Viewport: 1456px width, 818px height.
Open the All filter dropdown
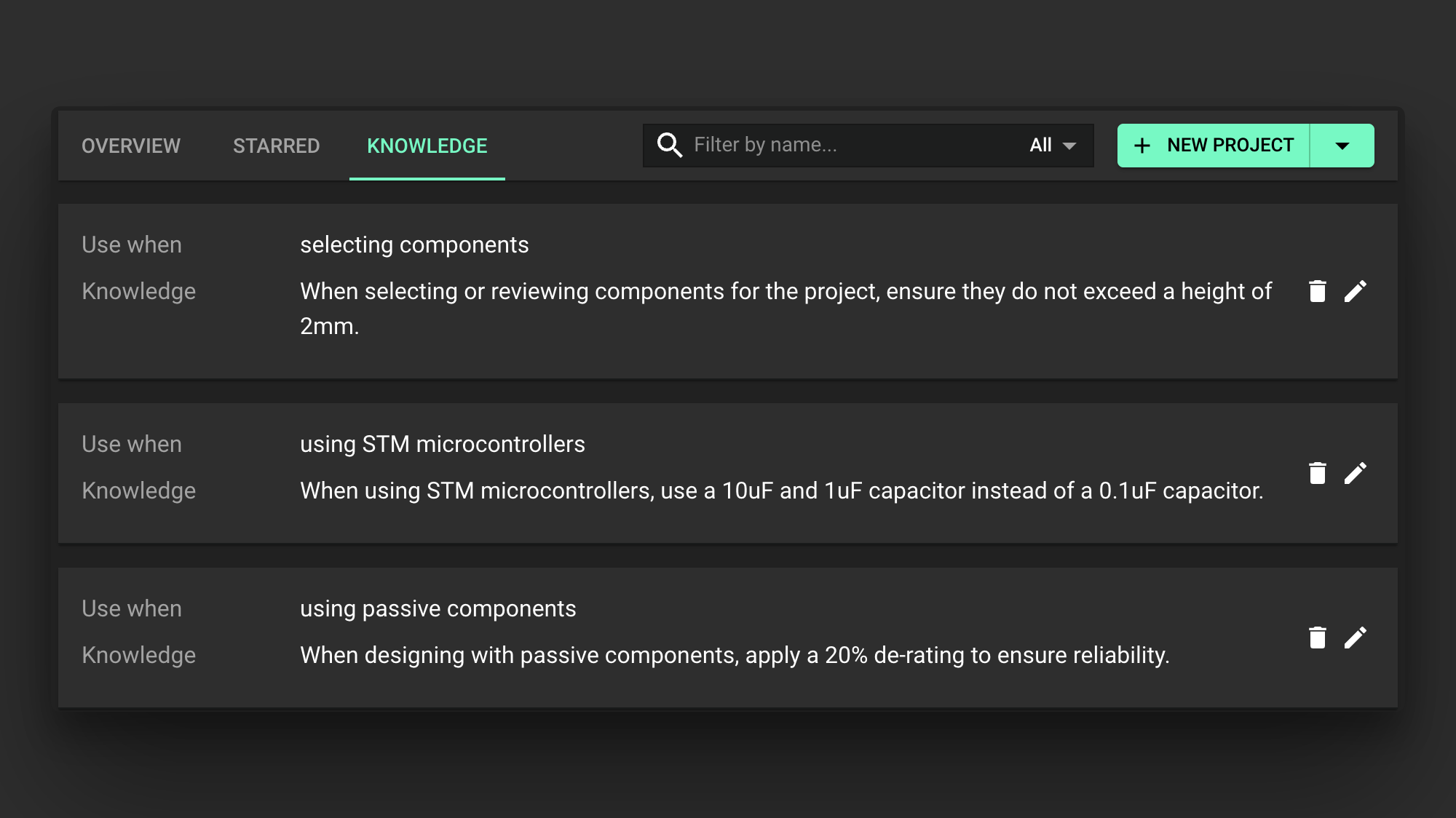coord(1053,145)
